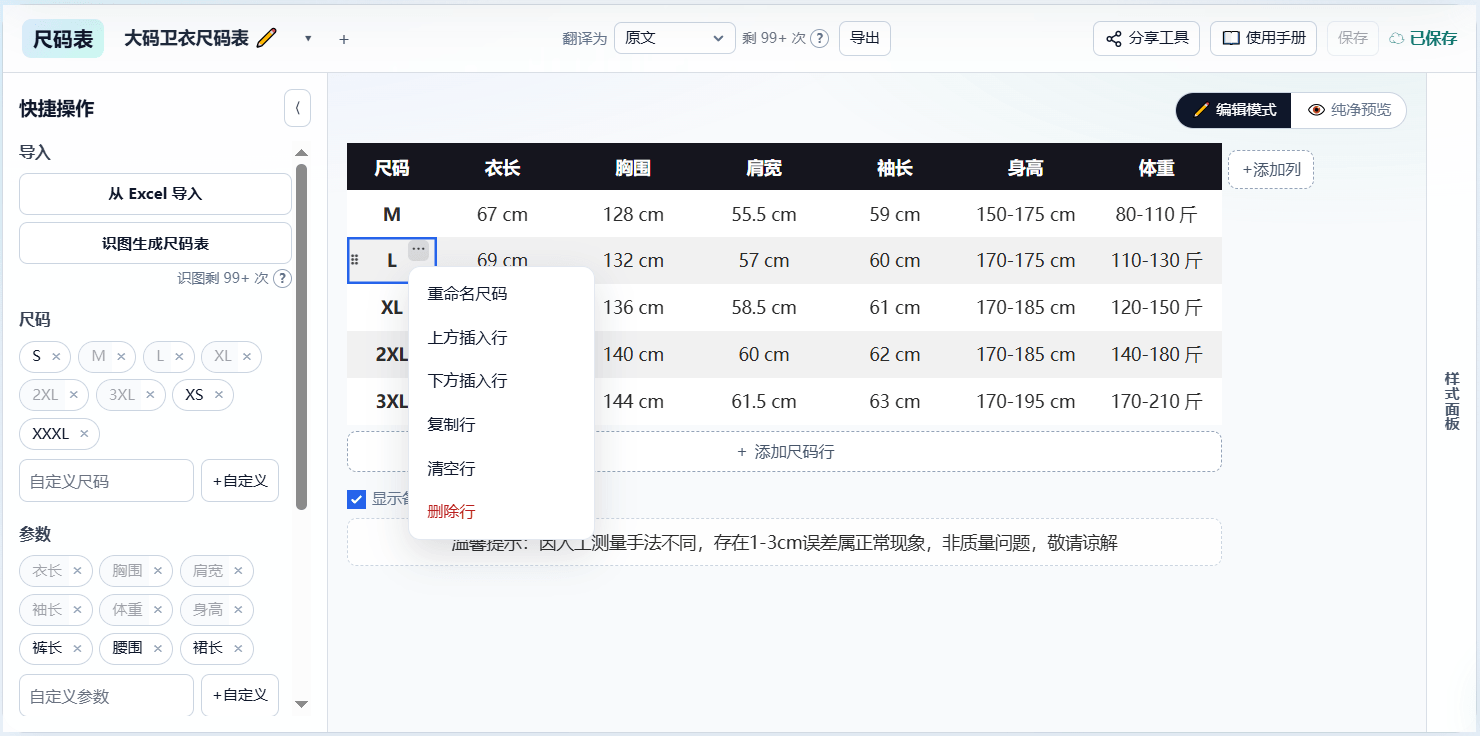Remove the 体重 parameter tag
The height and width of the screenshot is (736, 1480).
click(x=157, y=610)
